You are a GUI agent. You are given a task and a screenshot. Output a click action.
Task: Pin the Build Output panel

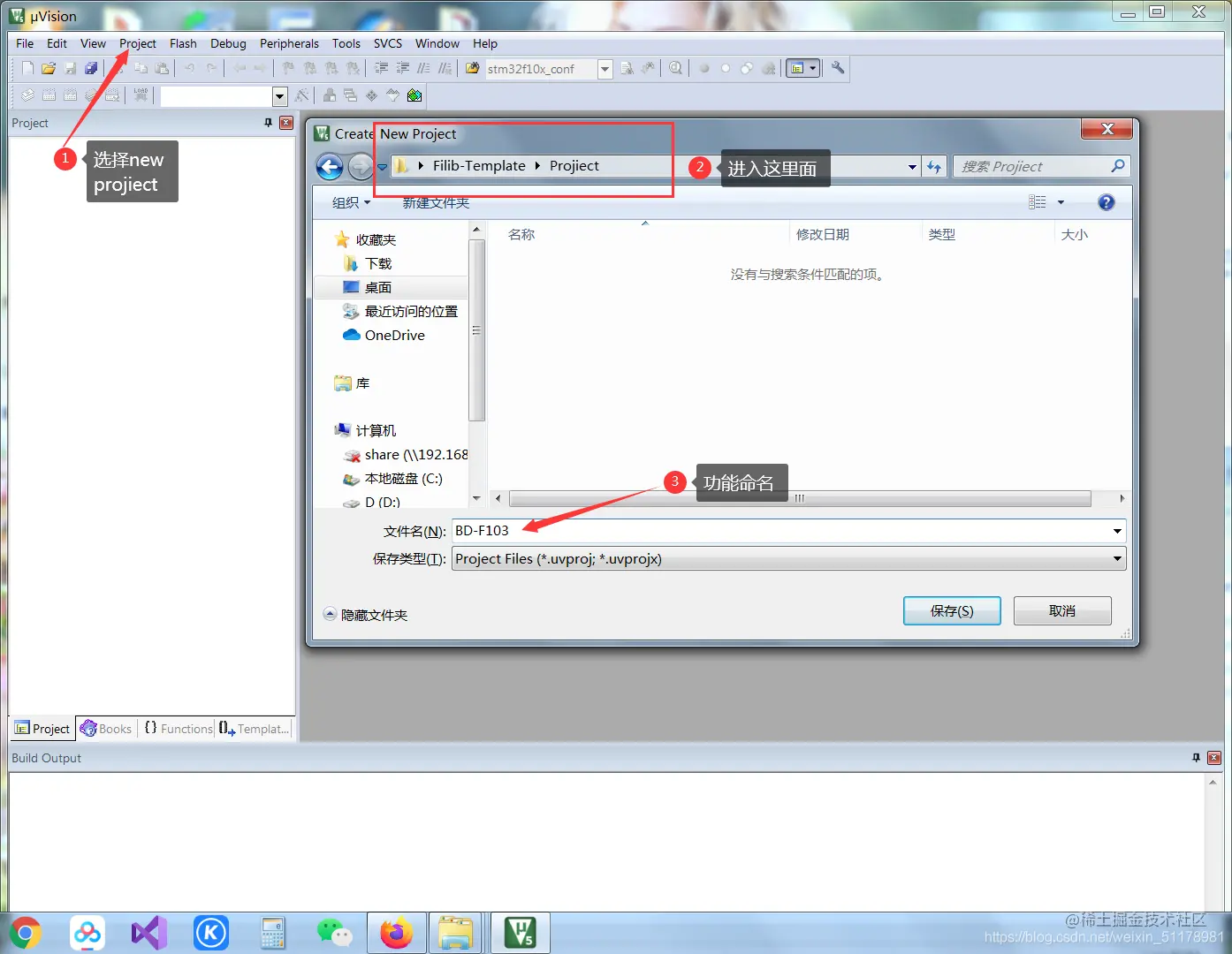click(1197, 758)
